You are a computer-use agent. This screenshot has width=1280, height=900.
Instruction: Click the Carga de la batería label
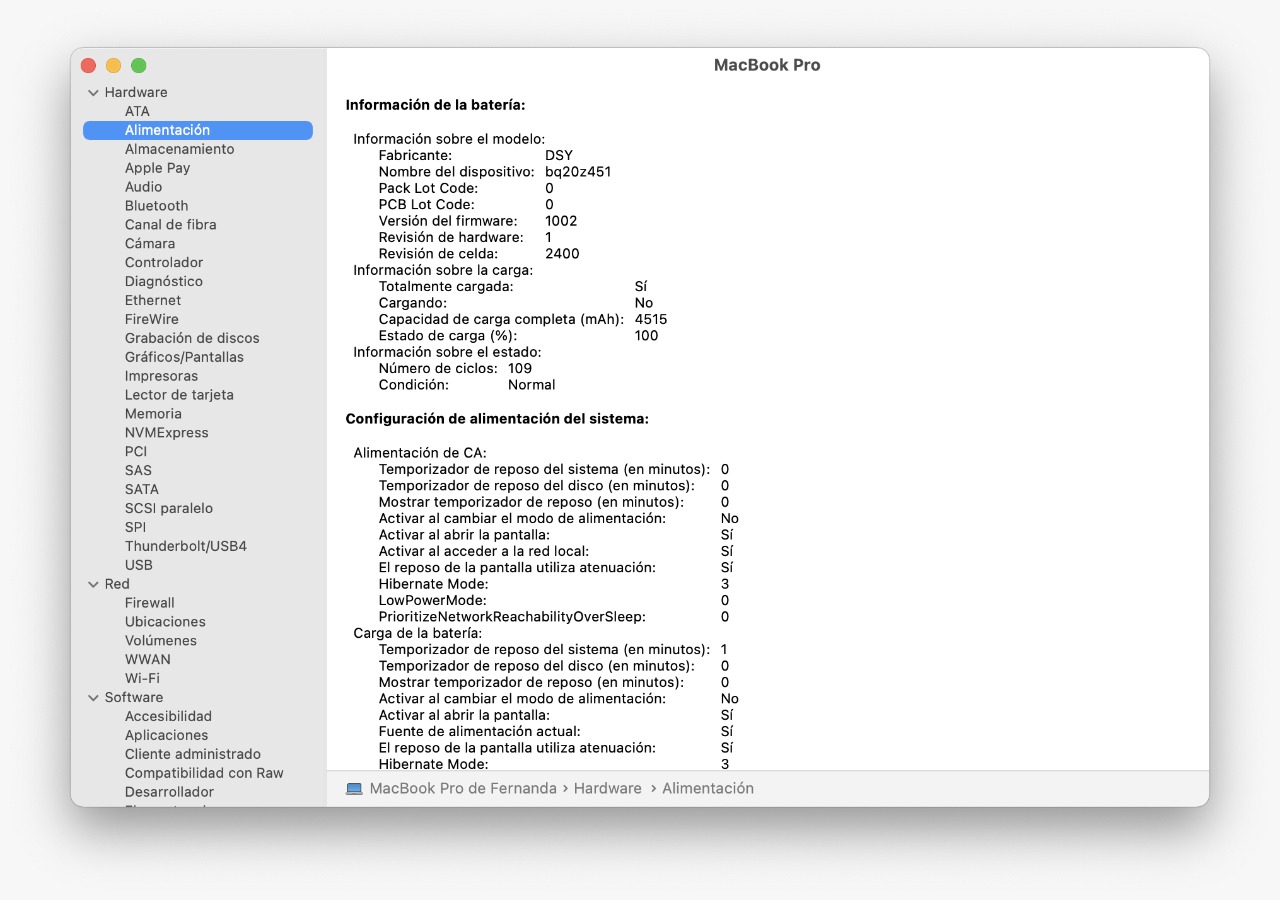[418, 633]
